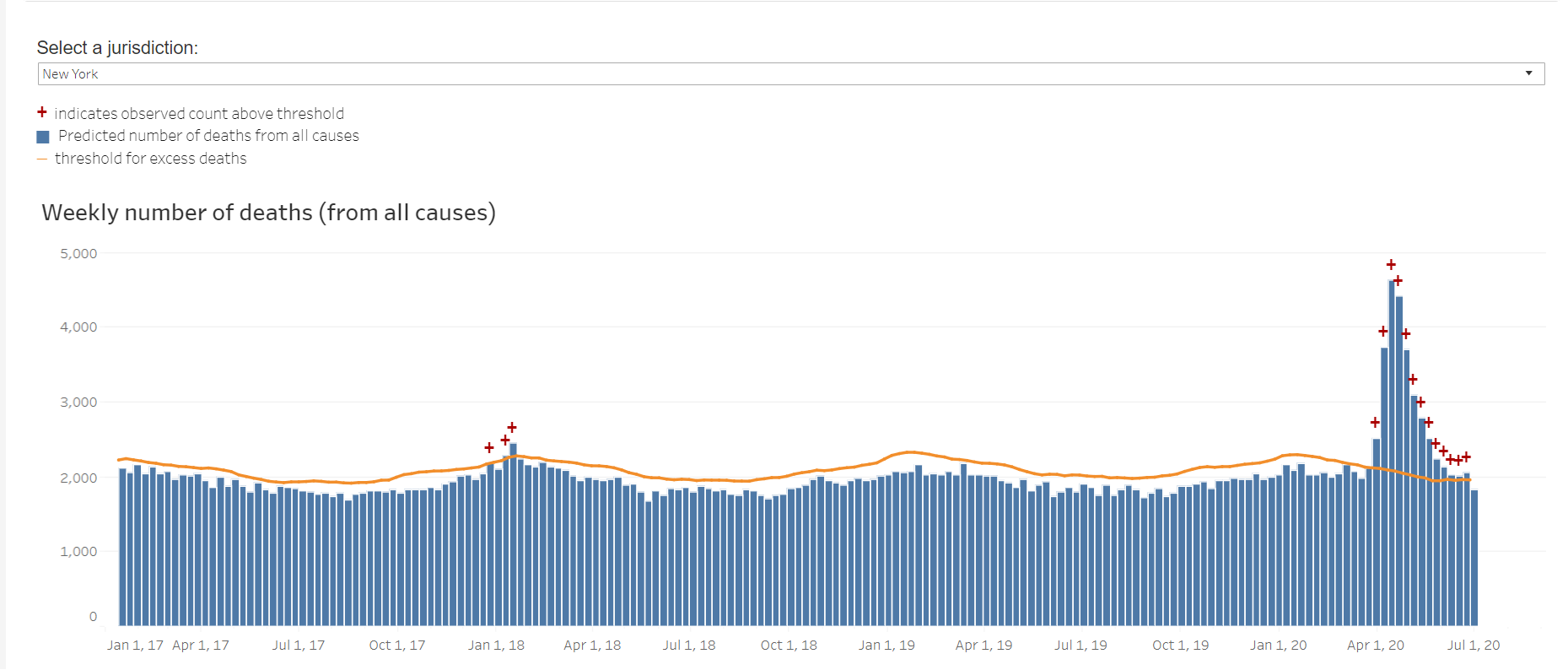Click the 'Apr 1, 18' x-axis label
Screen dimensions: 1568x670
coord(592,646)
